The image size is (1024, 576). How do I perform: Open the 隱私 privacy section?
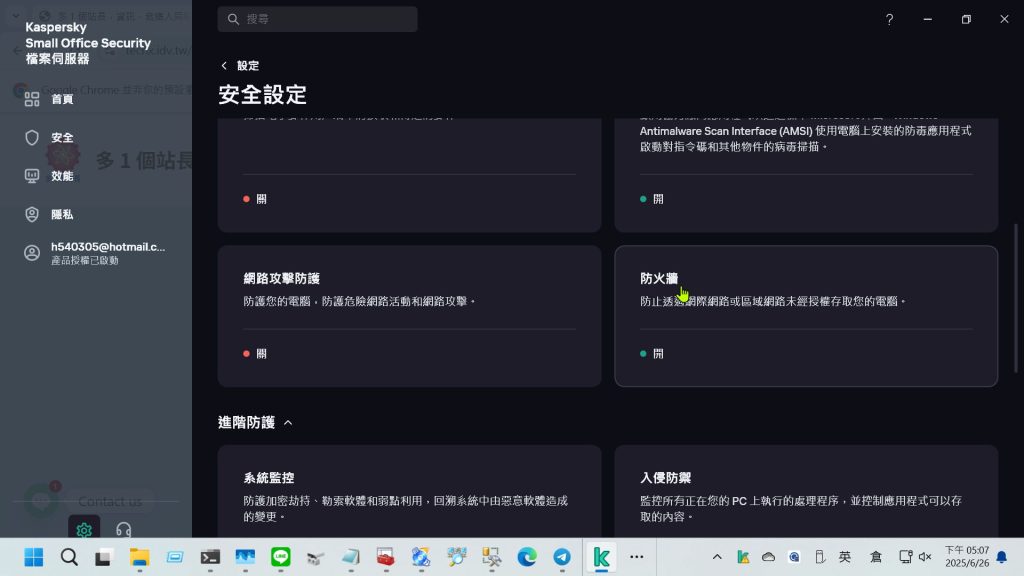click(61, 214)
